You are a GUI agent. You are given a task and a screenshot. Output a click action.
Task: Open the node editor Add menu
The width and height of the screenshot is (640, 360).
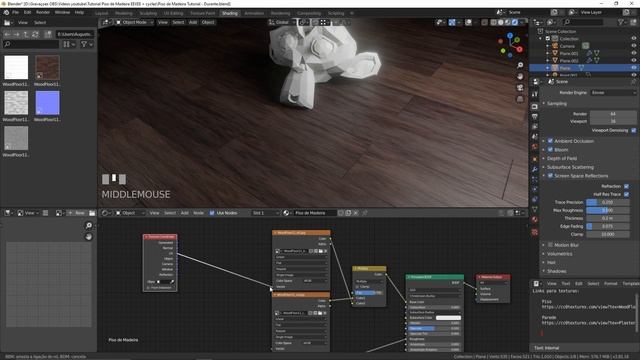click(x=184, y=213)
